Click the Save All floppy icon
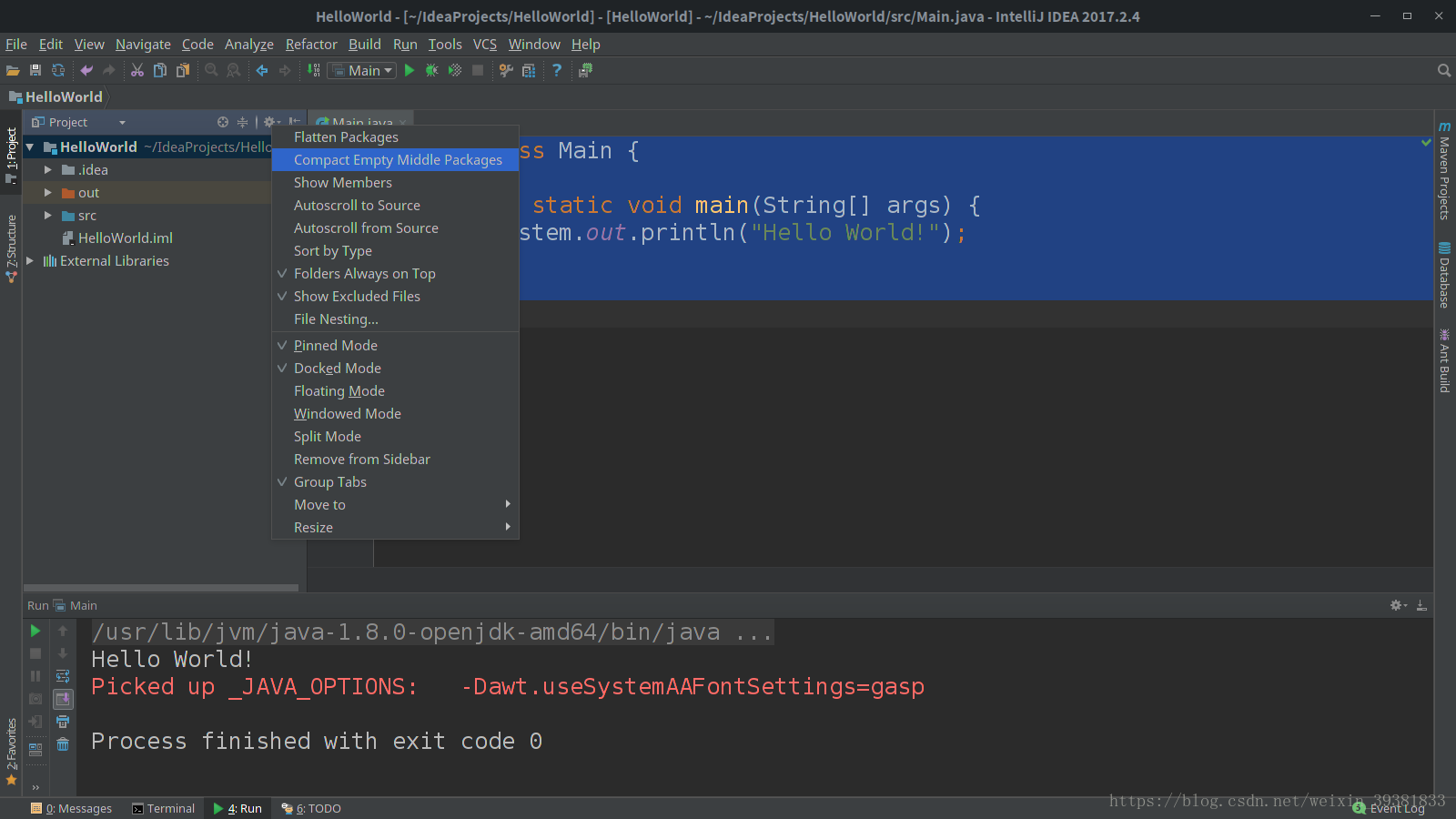 pos(35,70)
